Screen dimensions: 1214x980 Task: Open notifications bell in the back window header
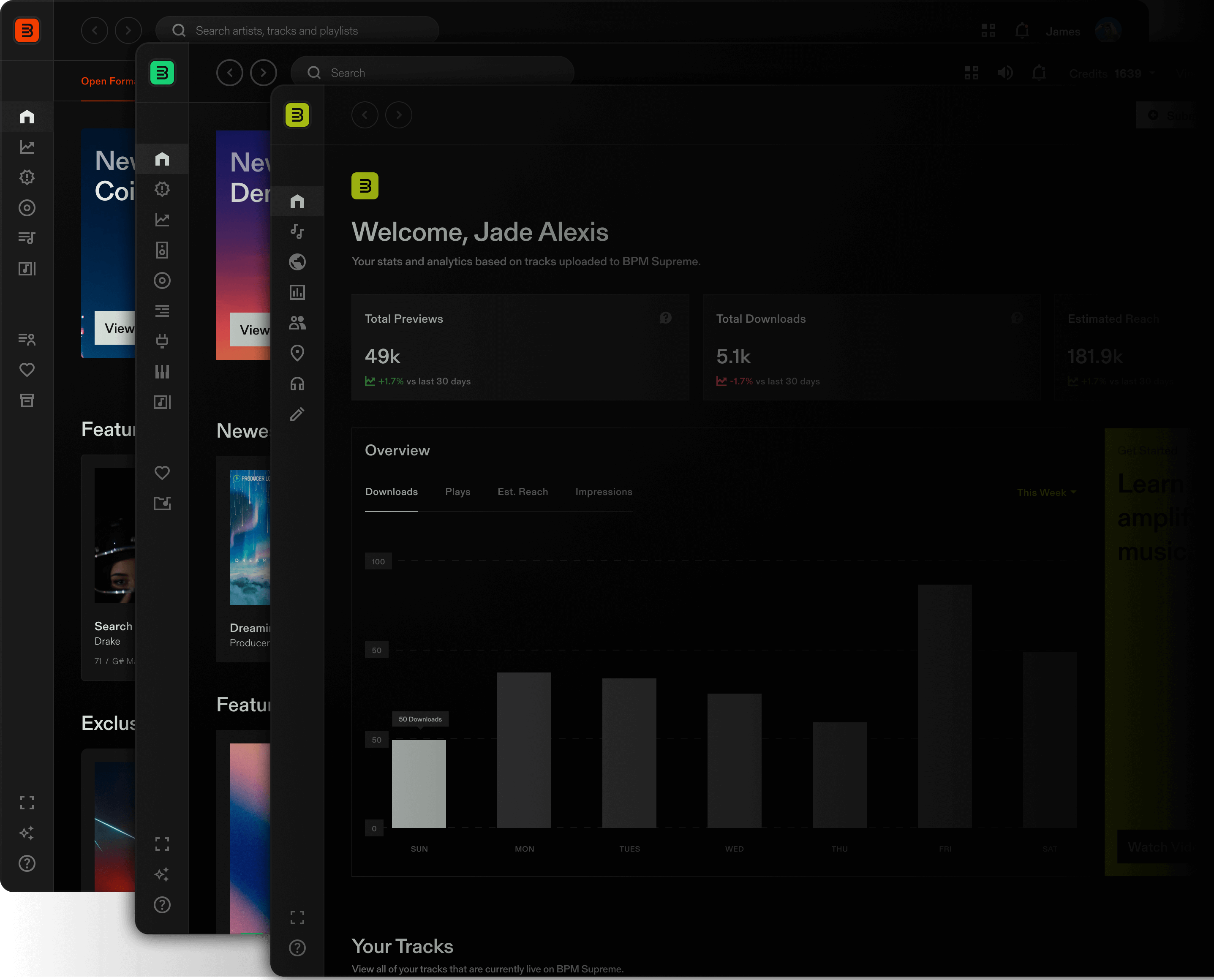[x=1022, y=30]
